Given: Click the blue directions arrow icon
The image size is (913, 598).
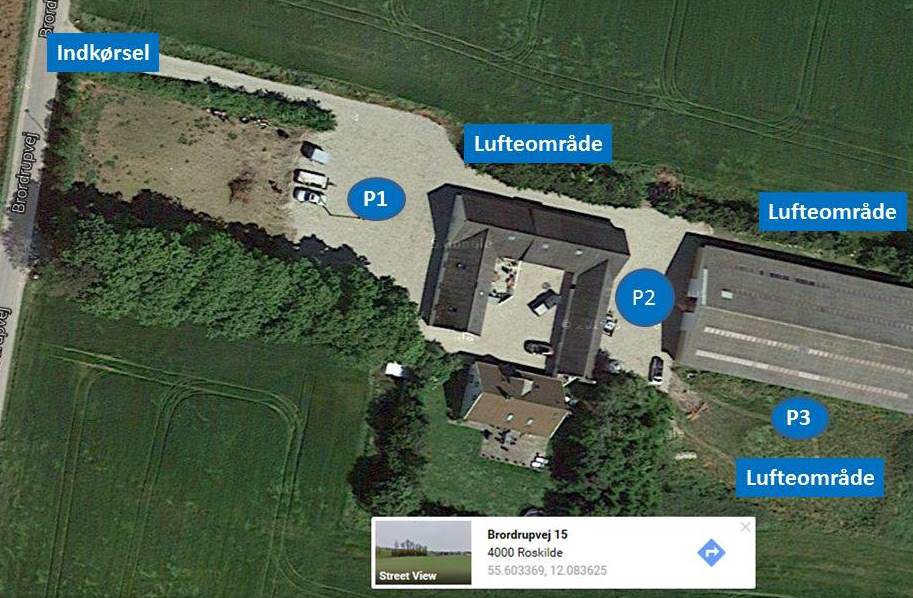Looking at the screenshot, I should pos(711,552).
